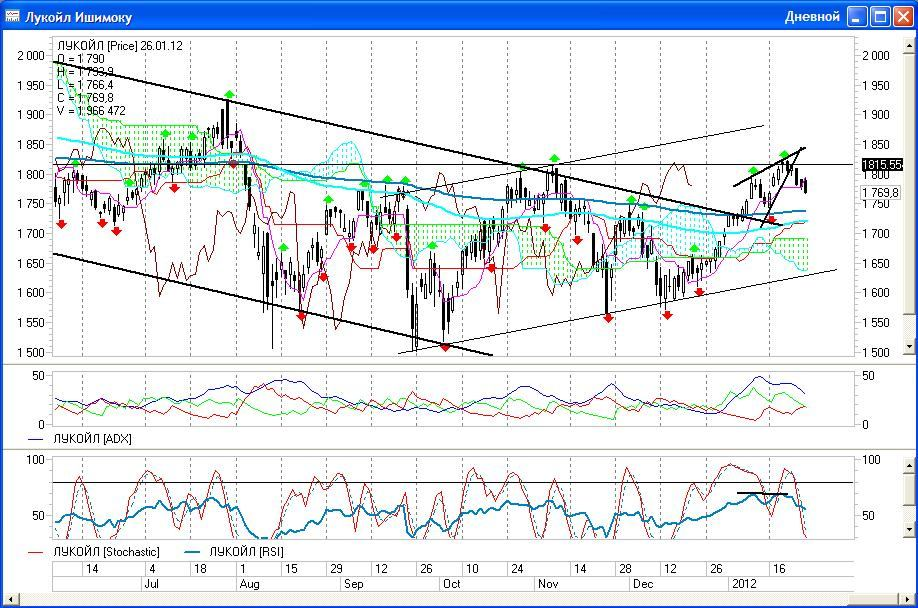Click the 'Oct' month label on date axis
Screen dimensions: 918x608
pos(451,584)
